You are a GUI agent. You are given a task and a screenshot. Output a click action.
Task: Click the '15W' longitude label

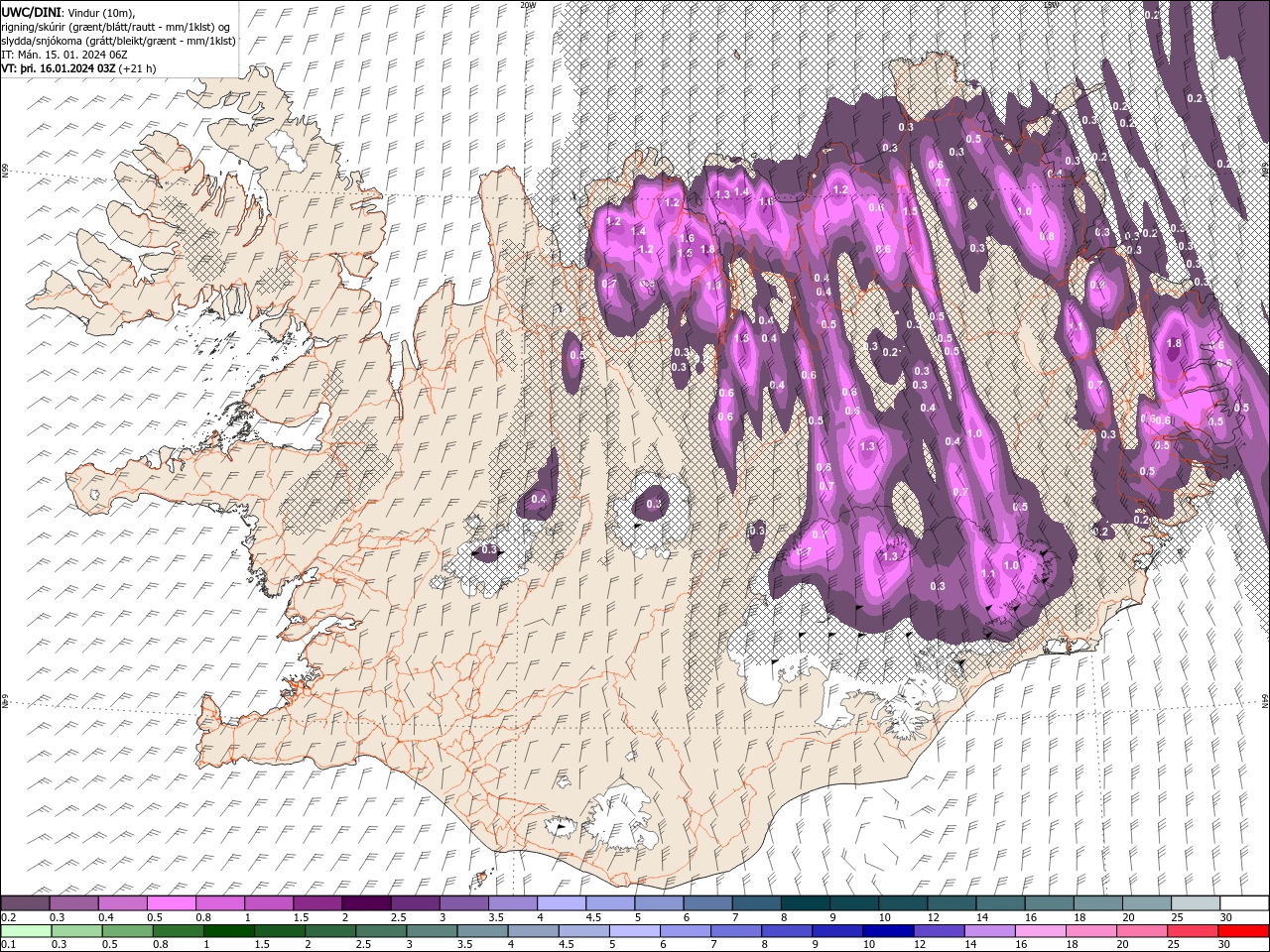click(1051, 5)
